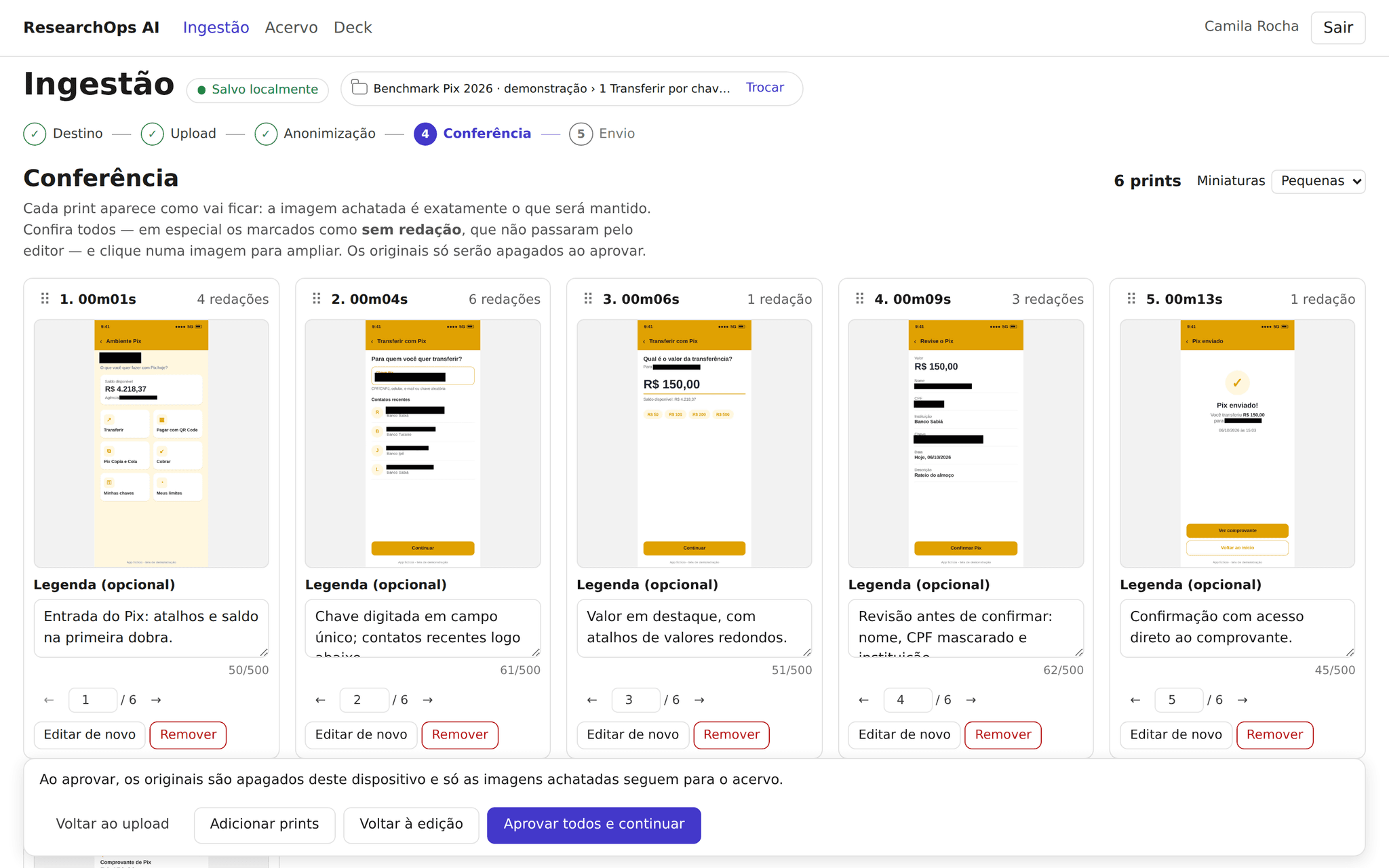Move print 2 right with the arrow
Screen dimensions: 1389x868
click(x=428, y=700)
